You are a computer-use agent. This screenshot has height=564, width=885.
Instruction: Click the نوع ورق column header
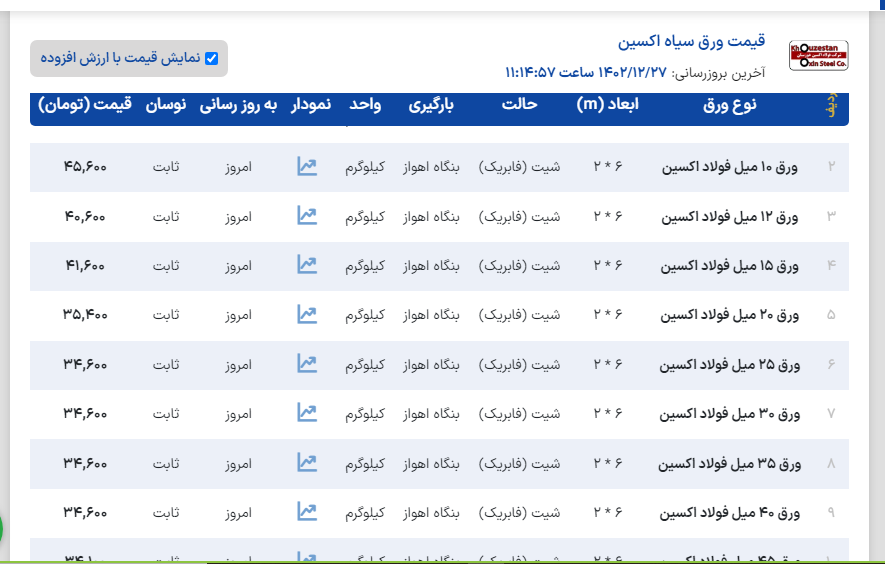(x=731, y=105)
